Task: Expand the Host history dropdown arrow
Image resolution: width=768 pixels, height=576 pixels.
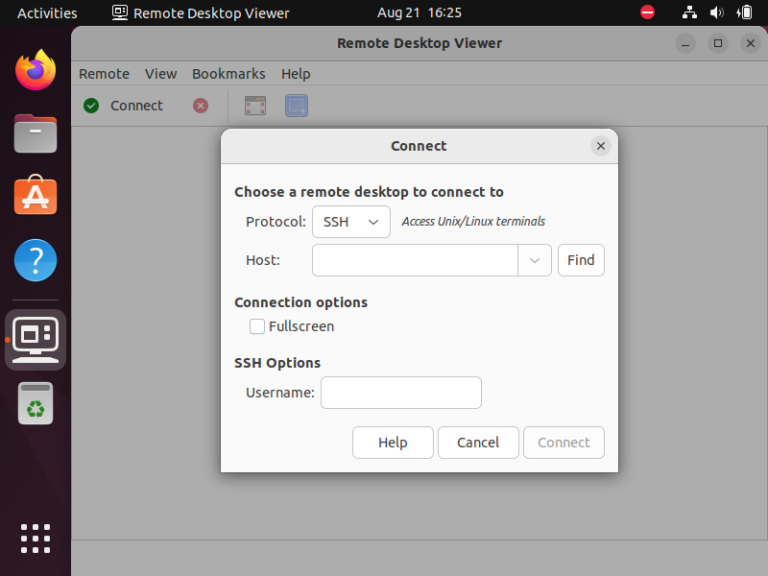Action: 534,260
